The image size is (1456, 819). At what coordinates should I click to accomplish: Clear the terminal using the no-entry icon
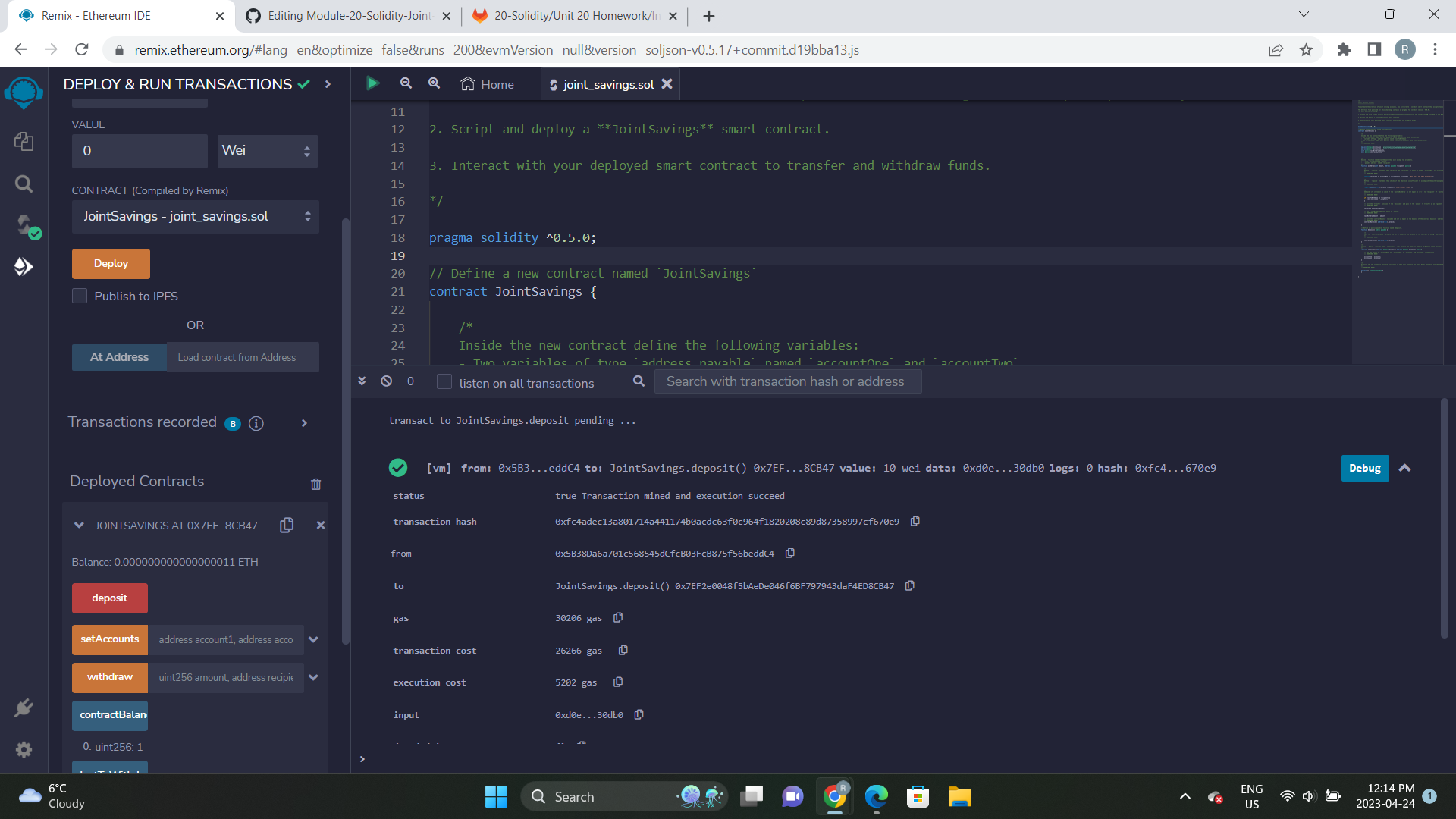pos(386,381)
